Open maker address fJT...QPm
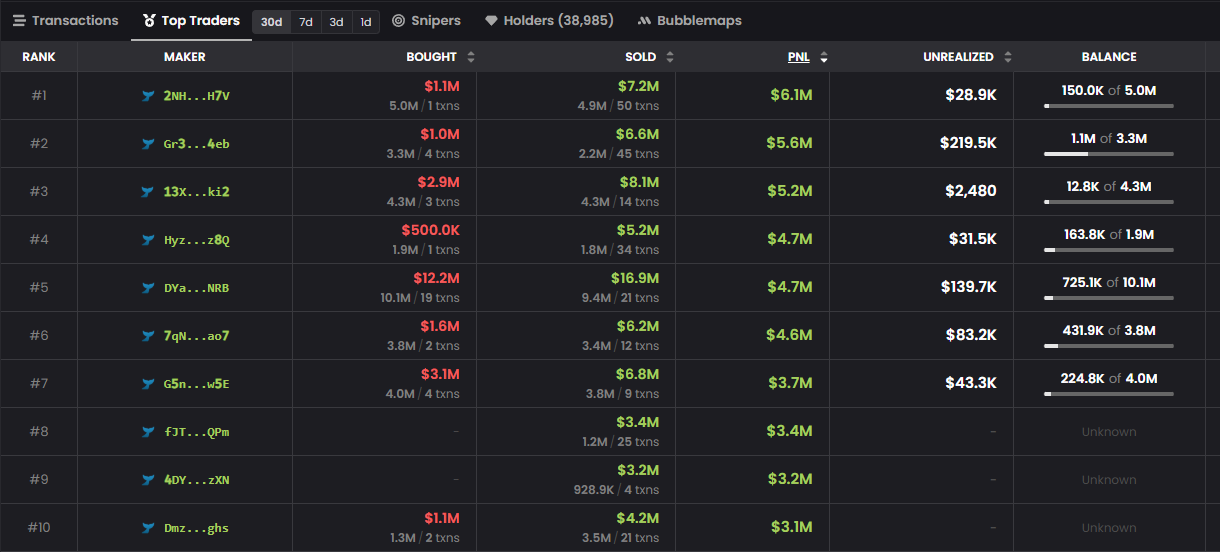 (x=196, y=432)
